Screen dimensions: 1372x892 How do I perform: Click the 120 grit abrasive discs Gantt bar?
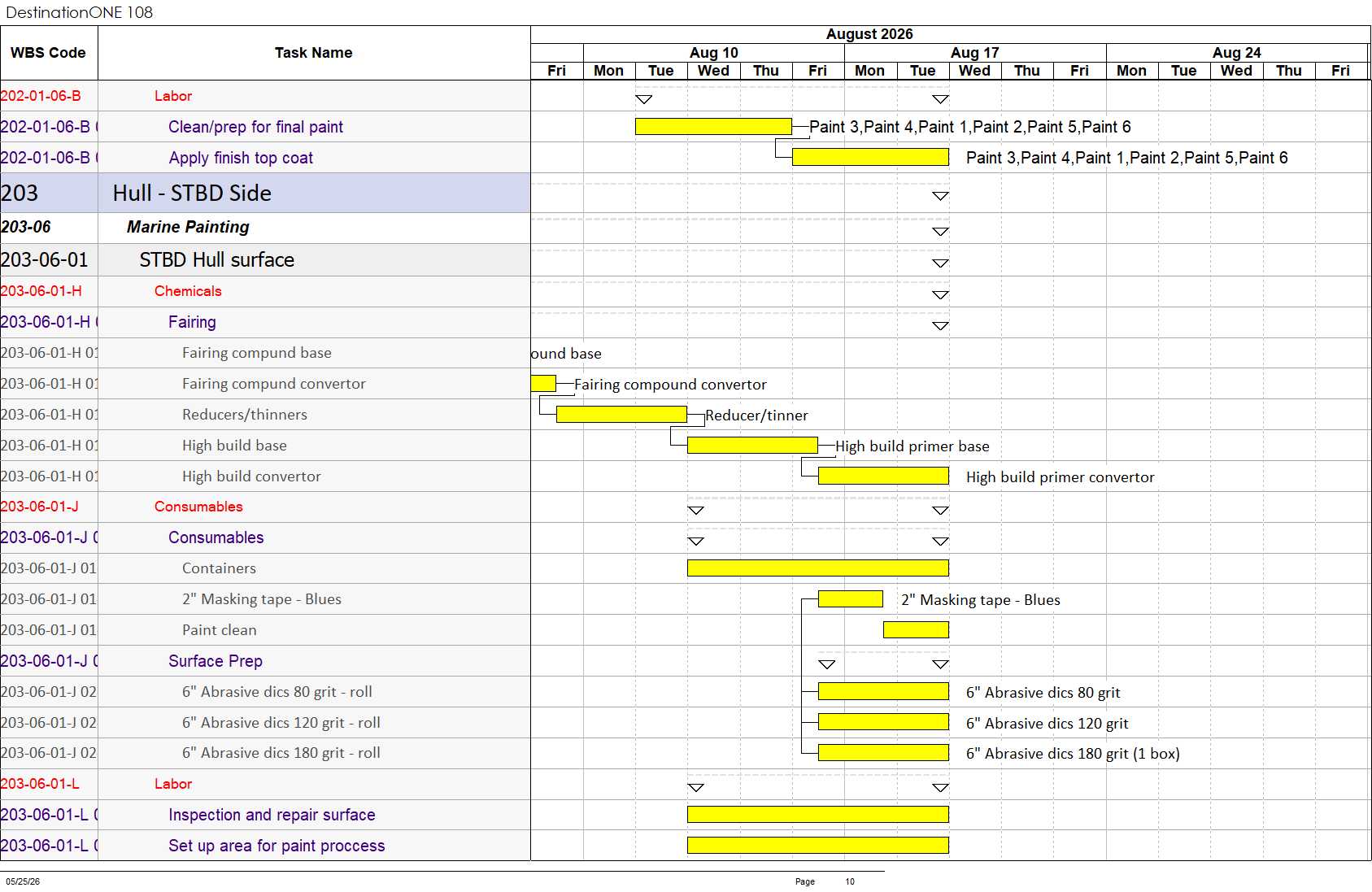coord(883,722)
